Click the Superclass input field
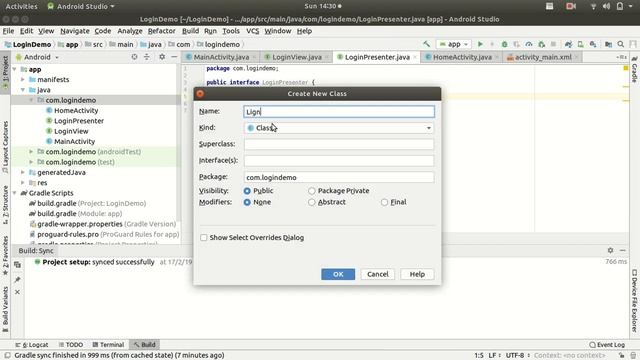This screenshot has height=360, width=640. click(339, 144)
